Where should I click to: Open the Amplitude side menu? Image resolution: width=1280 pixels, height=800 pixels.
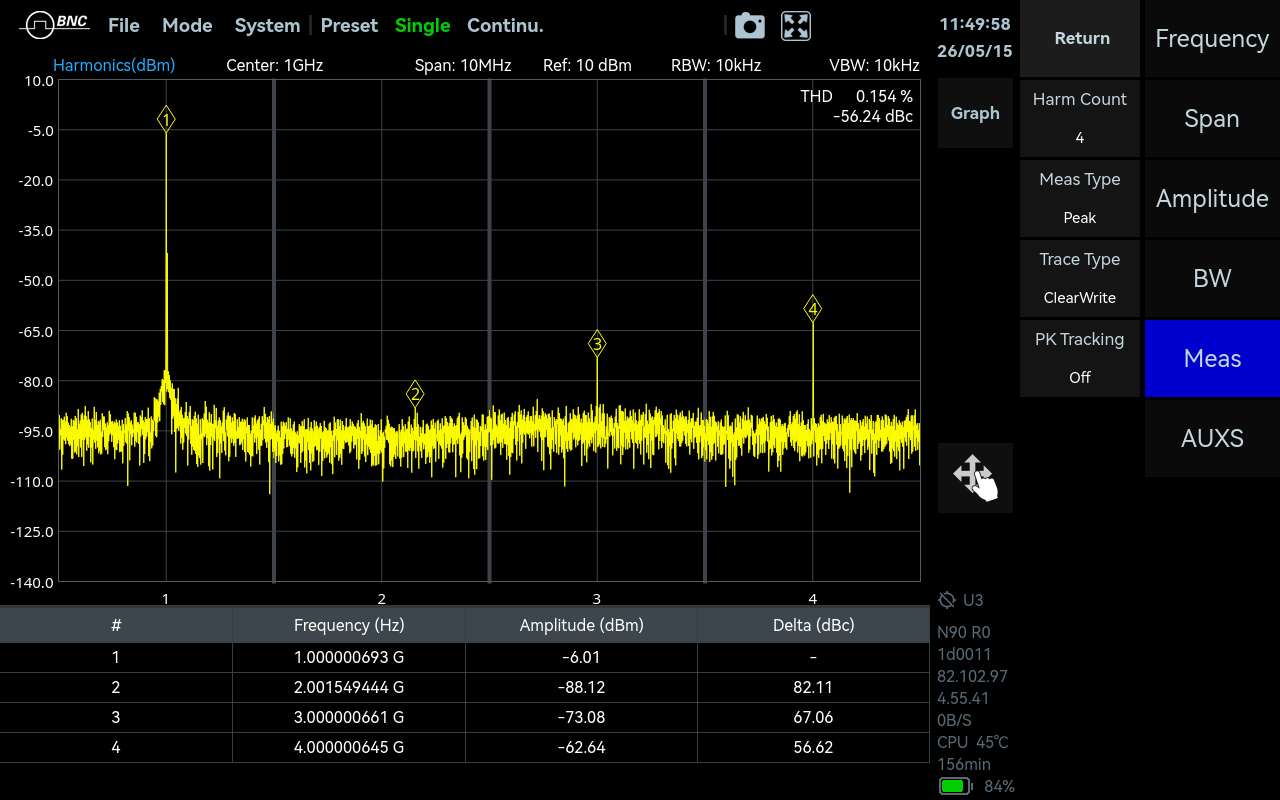point(1212,198)
